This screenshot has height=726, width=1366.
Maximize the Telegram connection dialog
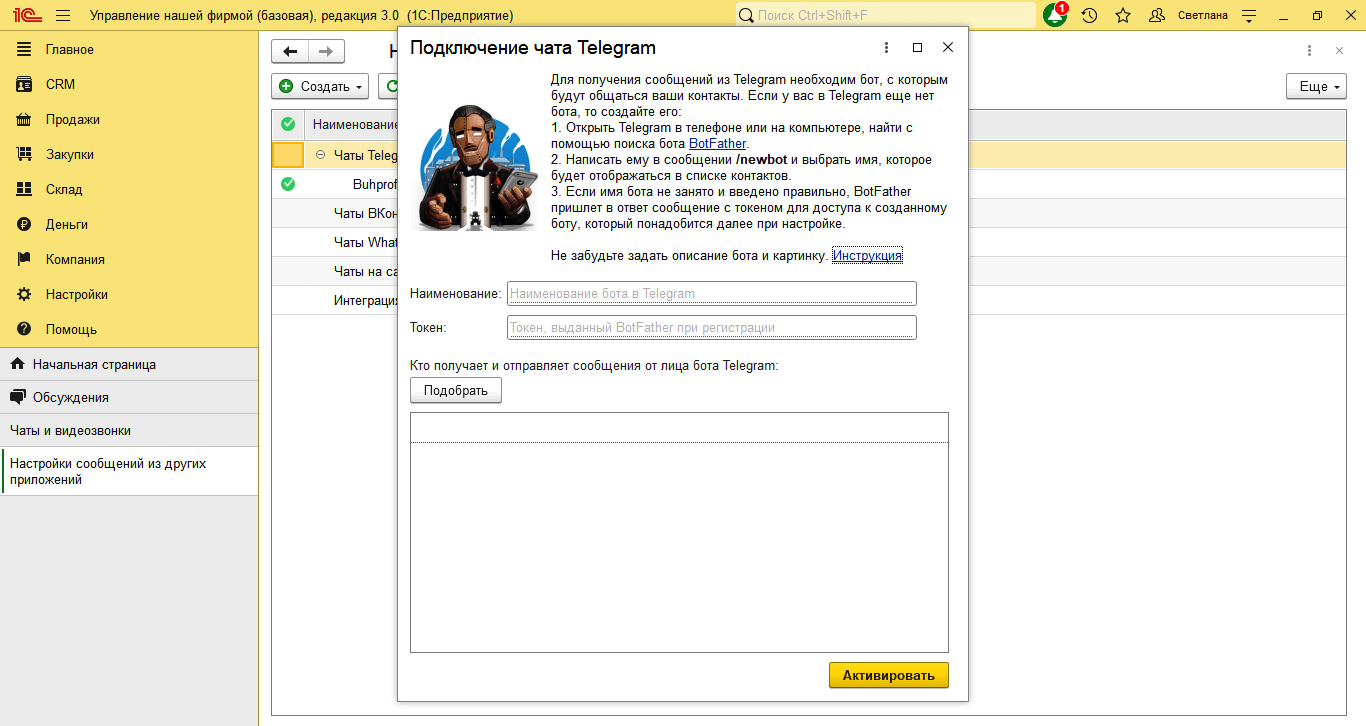pyautogui.click(x=918, y=48)
